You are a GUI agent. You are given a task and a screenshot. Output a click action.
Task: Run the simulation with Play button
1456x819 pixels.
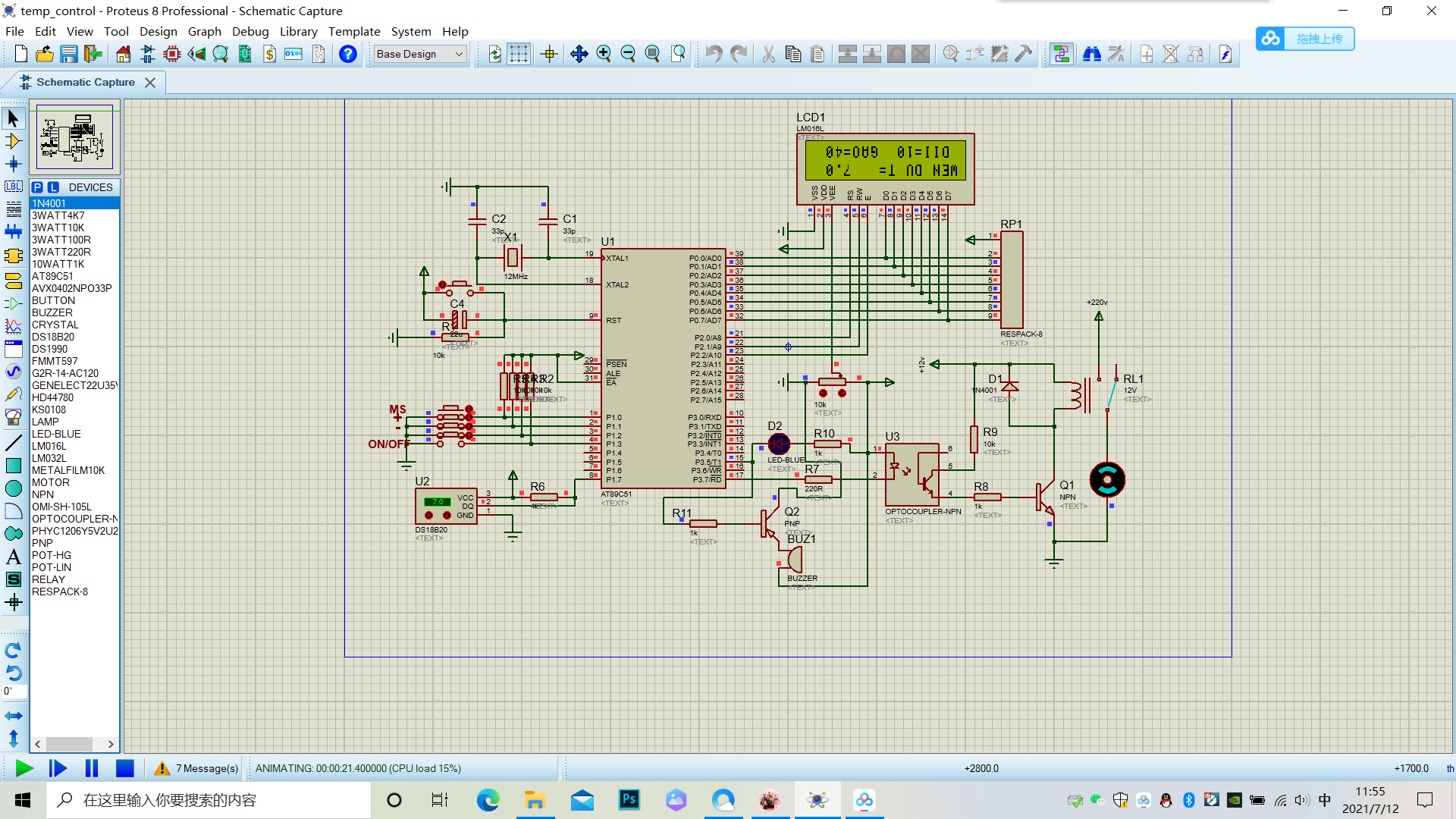pyautogui.click(x=24, y=768)
